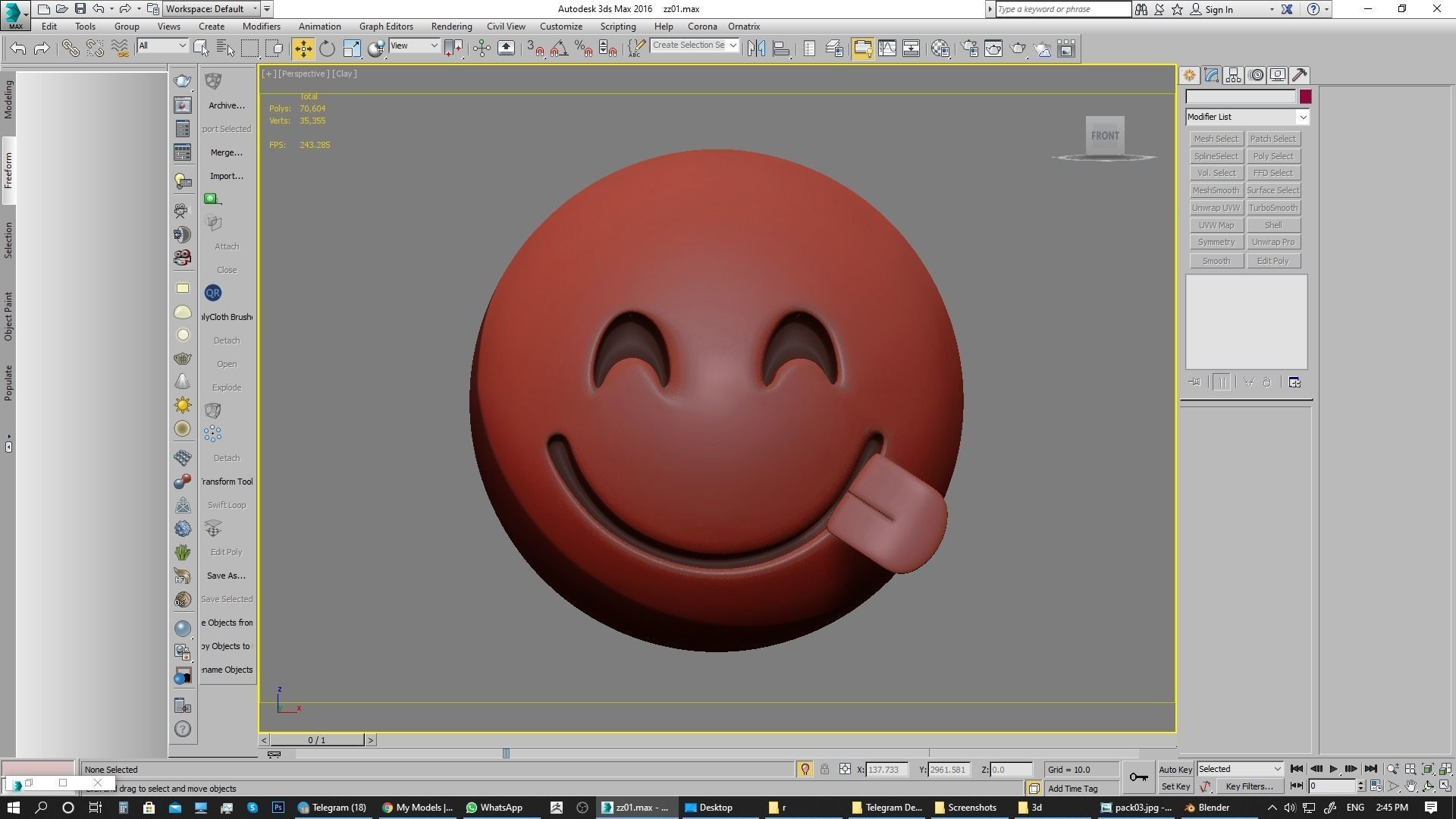
Task: Open Blender from Windows taskbar
Action: pyautogui.click(x=1207, y=808)
